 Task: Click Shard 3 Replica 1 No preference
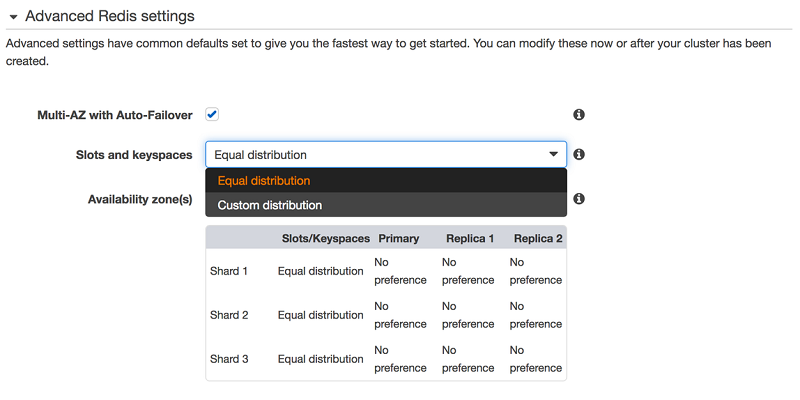coord(468,359)
